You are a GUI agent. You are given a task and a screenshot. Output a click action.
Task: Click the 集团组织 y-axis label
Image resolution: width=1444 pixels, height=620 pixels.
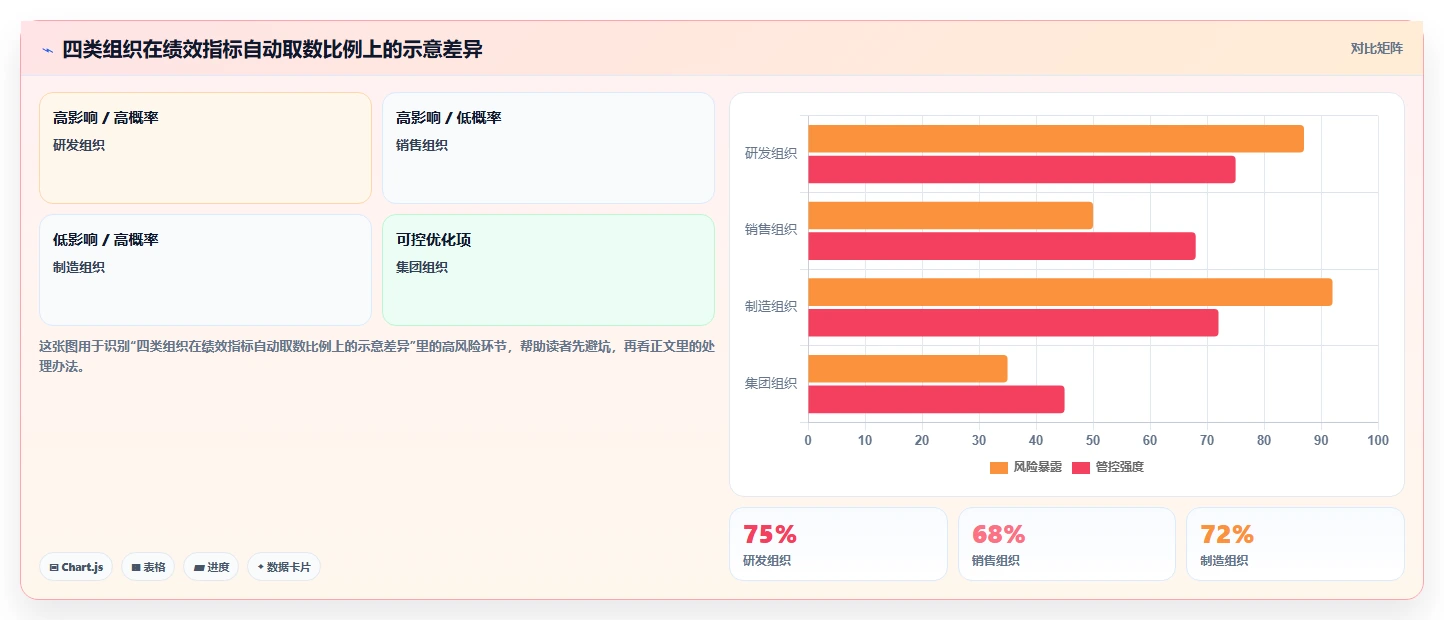click(x=771, y=383)
